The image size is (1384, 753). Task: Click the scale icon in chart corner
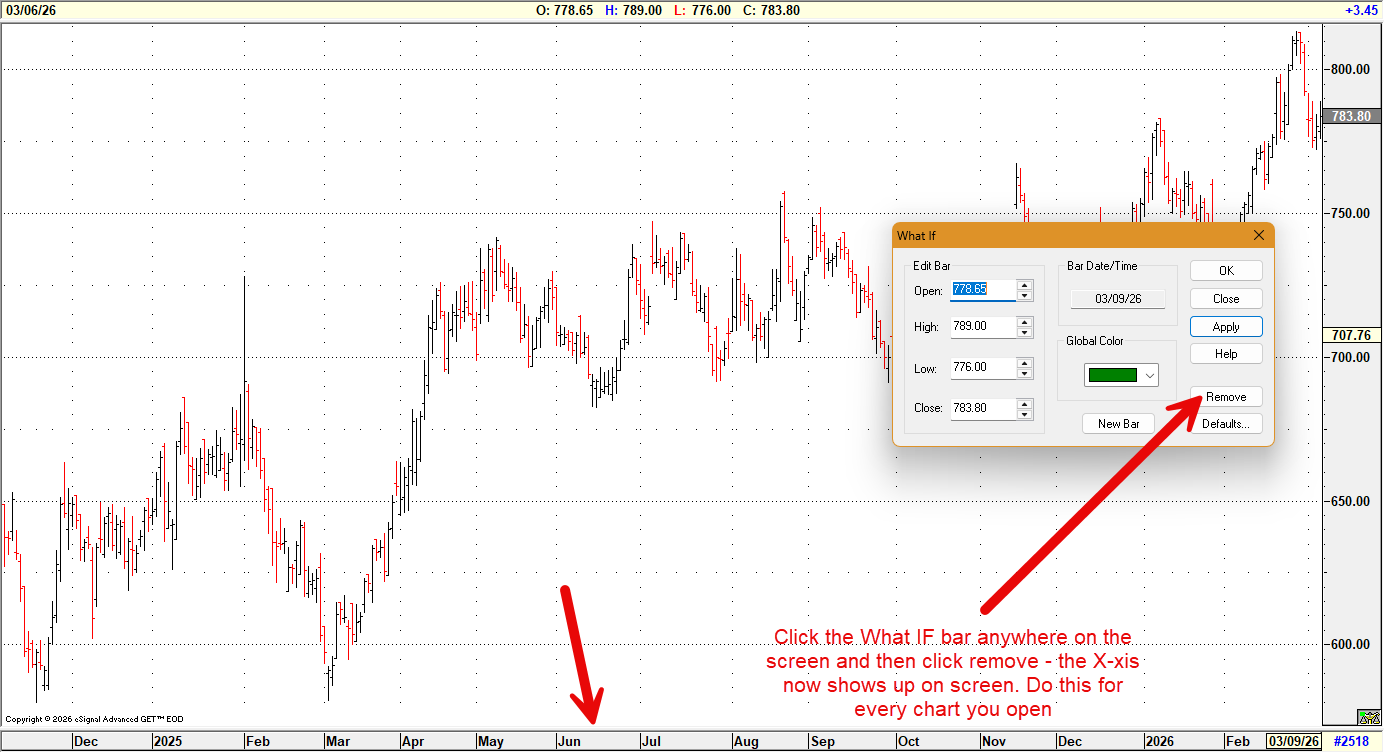pos(1368,716)
